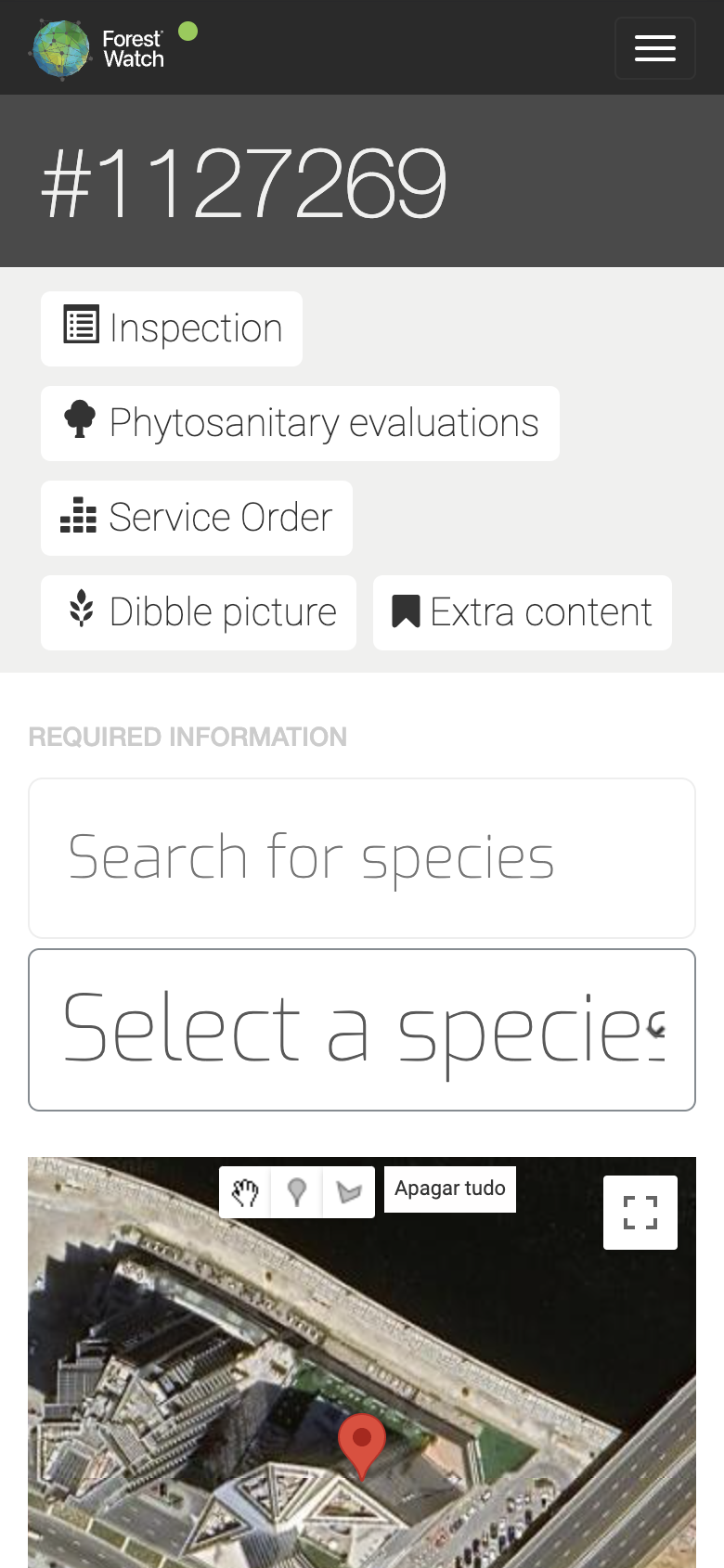Click the green online status dot
The height and width of the screenshot is (1568, 724).
click(x=187, y=32)
